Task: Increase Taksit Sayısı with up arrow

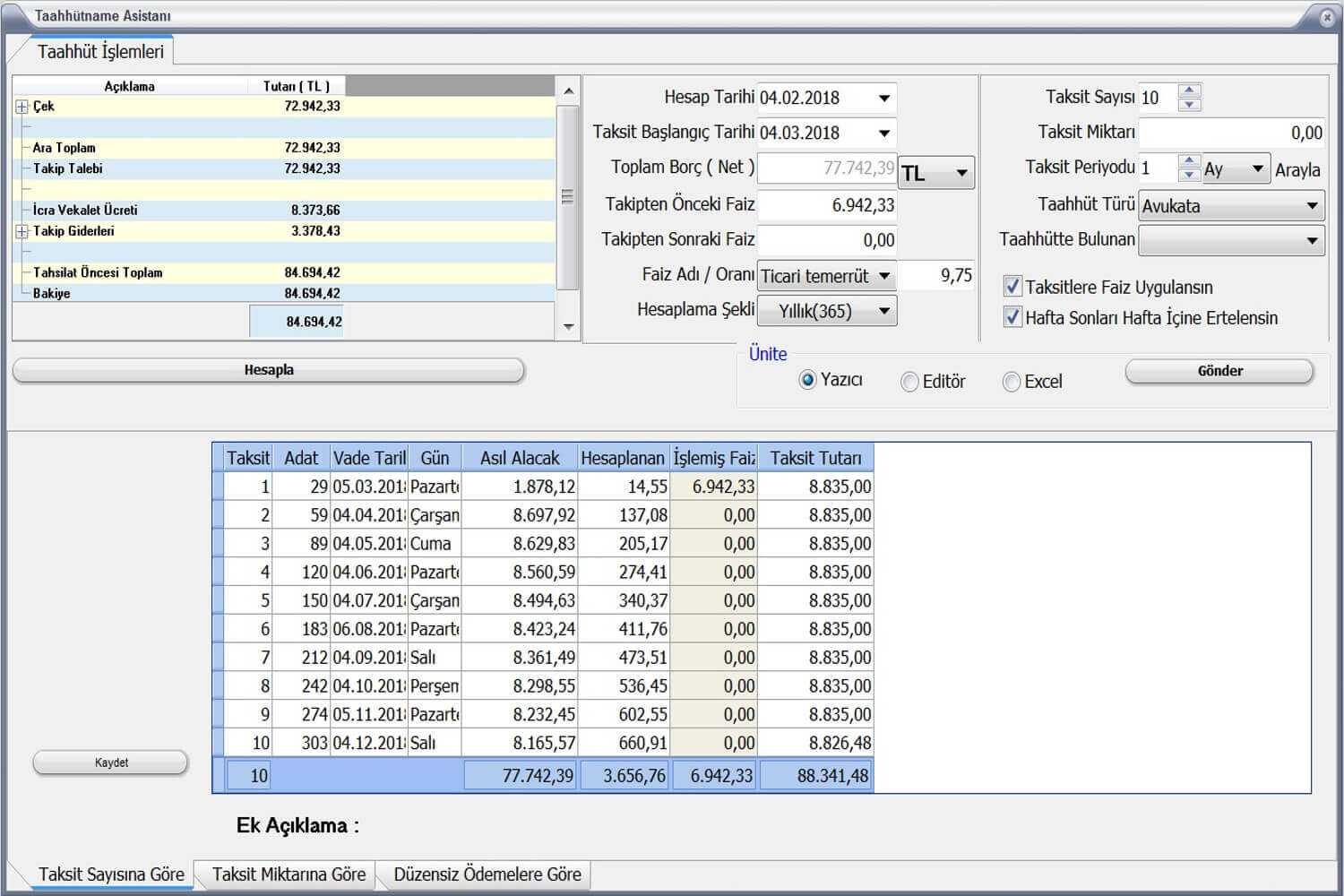Action: (1189, 90)
